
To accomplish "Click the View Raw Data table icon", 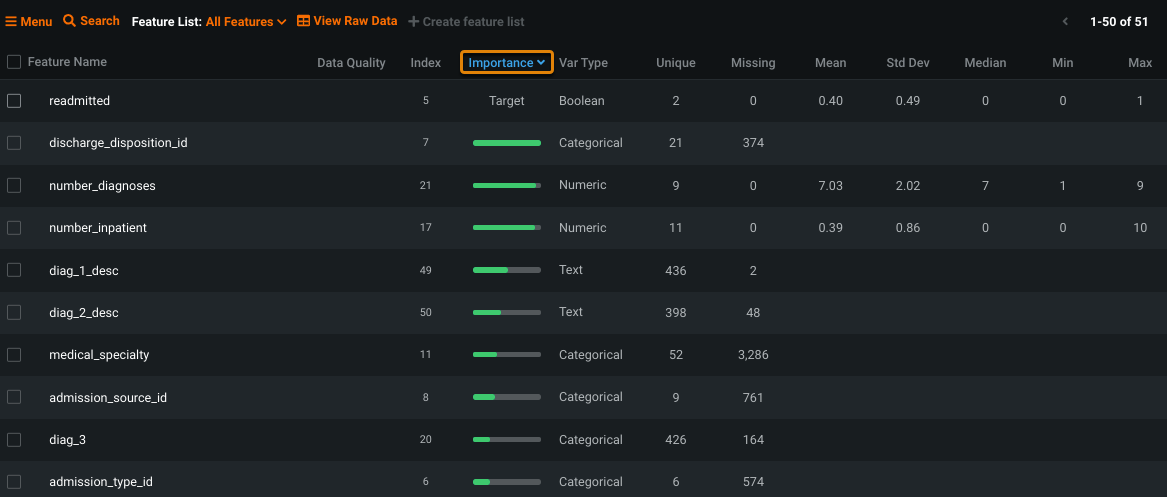I will point(303,21).
